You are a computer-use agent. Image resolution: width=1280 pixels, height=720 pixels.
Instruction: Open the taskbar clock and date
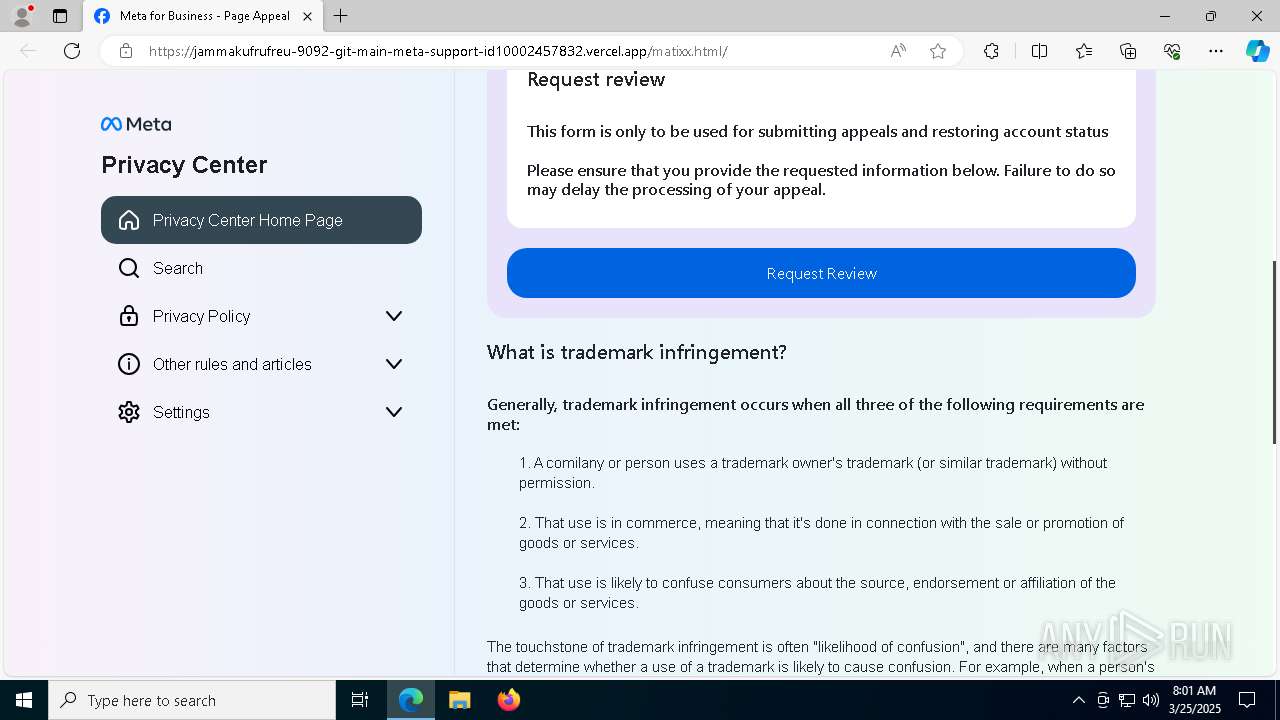click(x=1194, y=700)
